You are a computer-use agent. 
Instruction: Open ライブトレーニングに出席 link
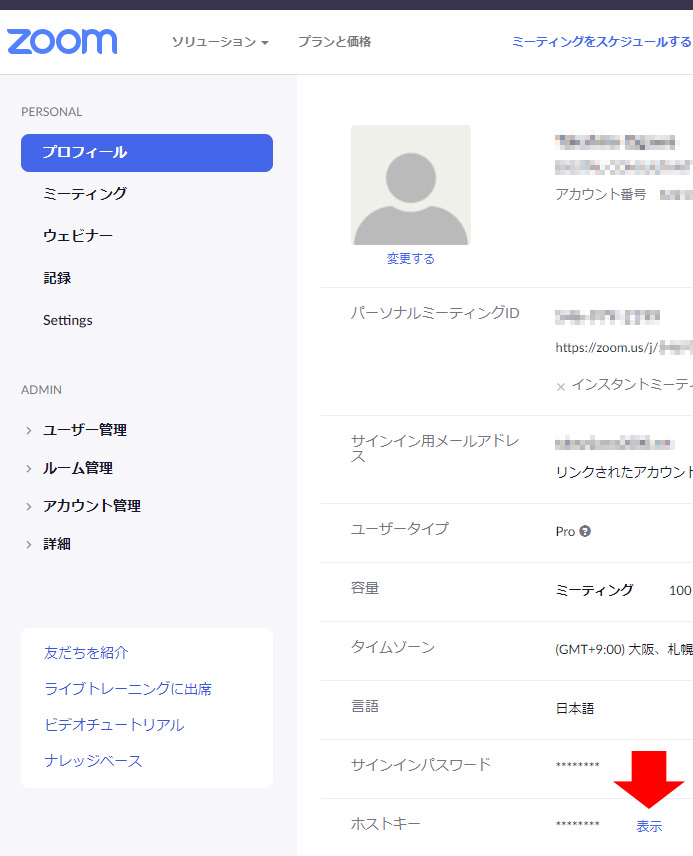tap(128, 689)
